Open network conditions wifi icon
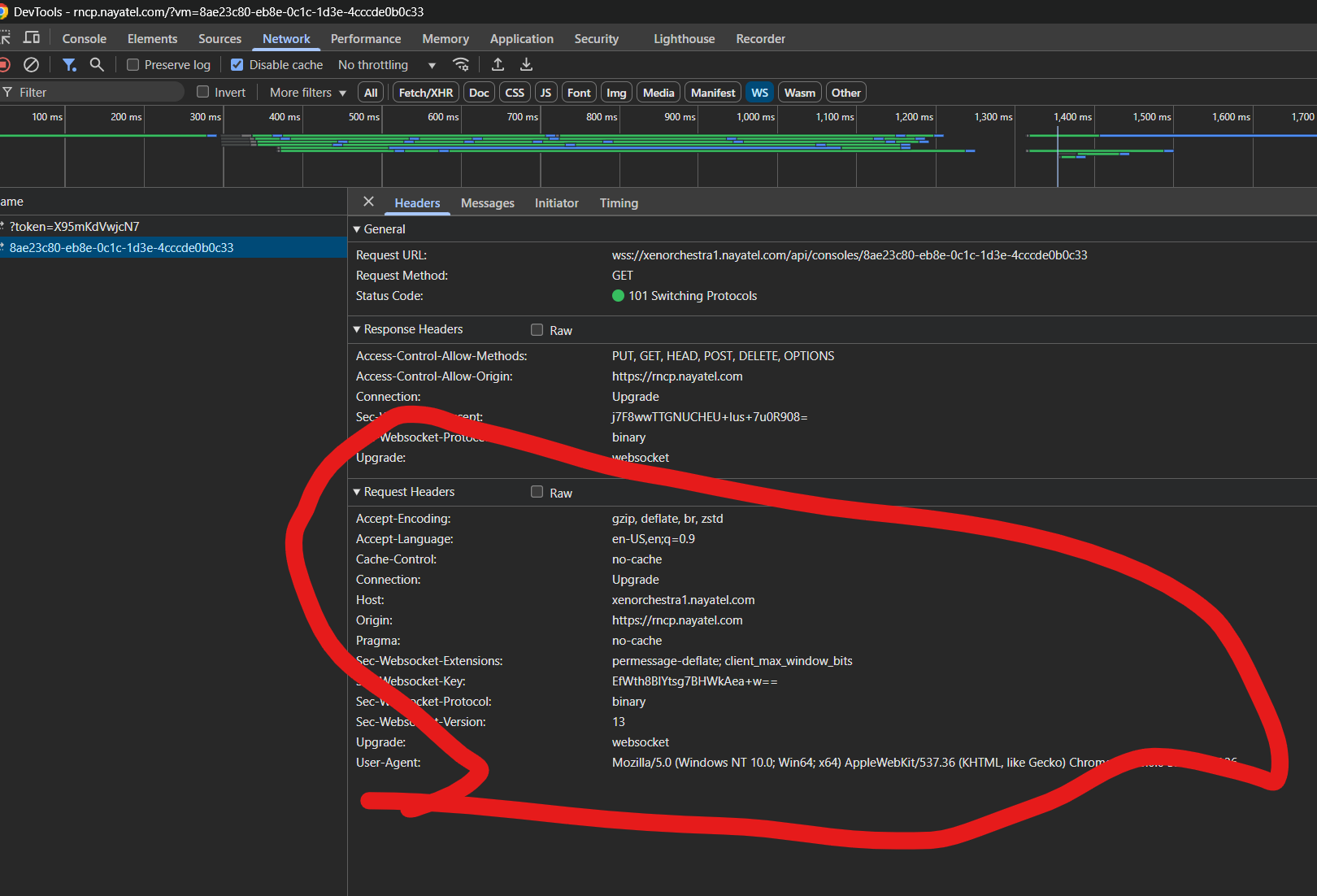The height and width of the screenshot is (896, 1317). pos(461,64)
